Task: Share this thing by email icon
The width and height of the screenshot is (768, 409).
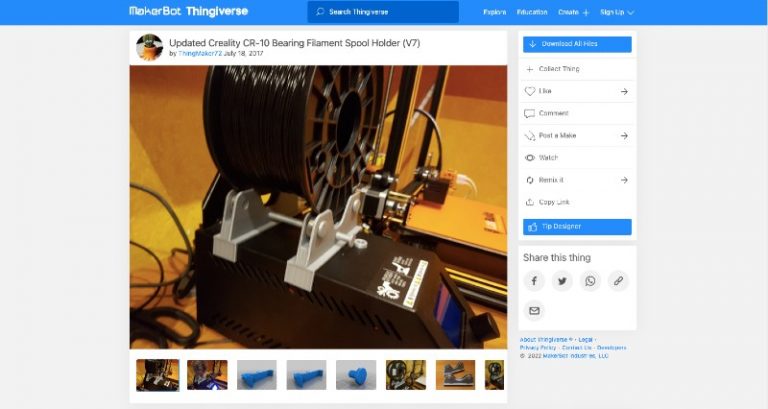Action: [534, 311]
